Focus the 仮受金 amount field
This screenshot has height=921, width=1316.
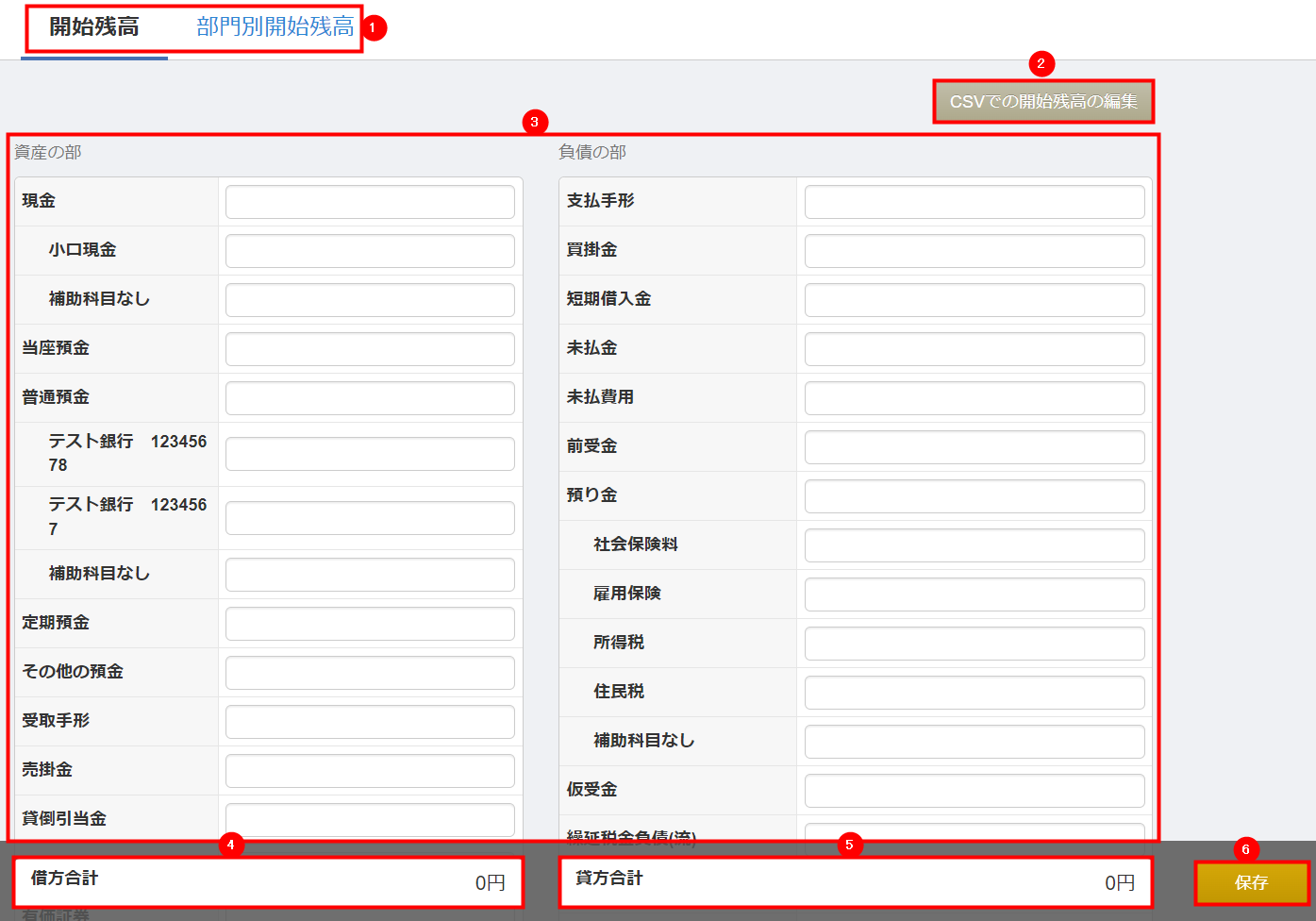[975, 791]
